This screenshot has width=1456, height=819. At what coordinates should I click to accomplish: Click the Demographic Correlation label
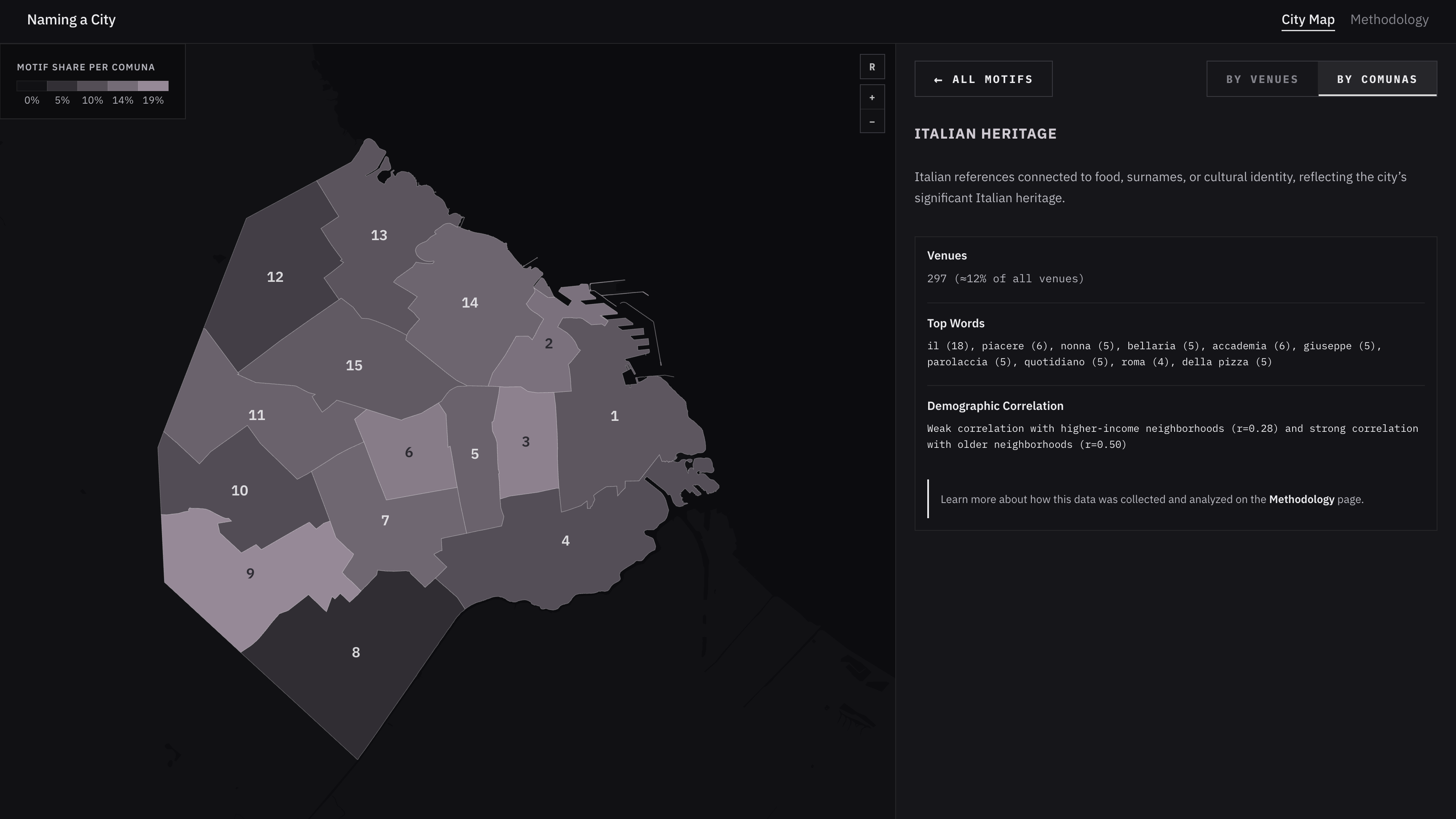(996, 406)
